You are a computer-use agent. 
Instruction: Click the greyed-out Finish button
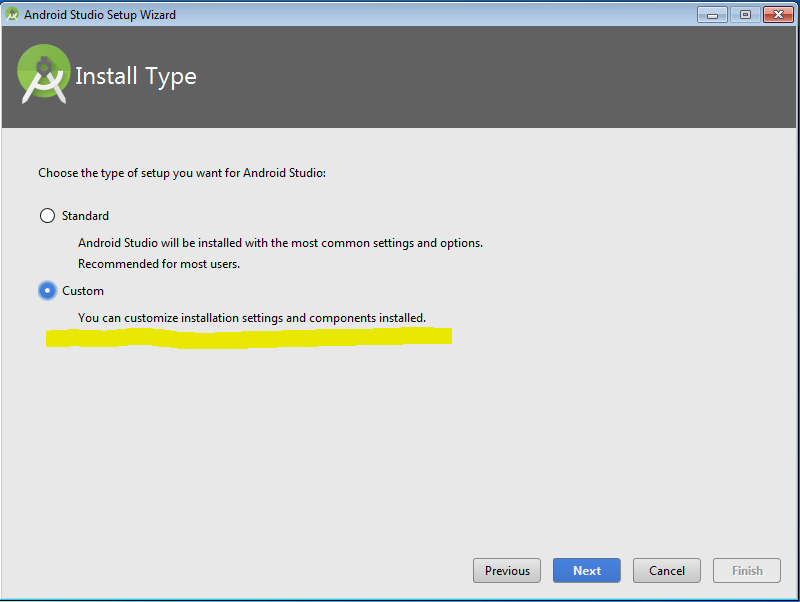(x=747, y=570)
